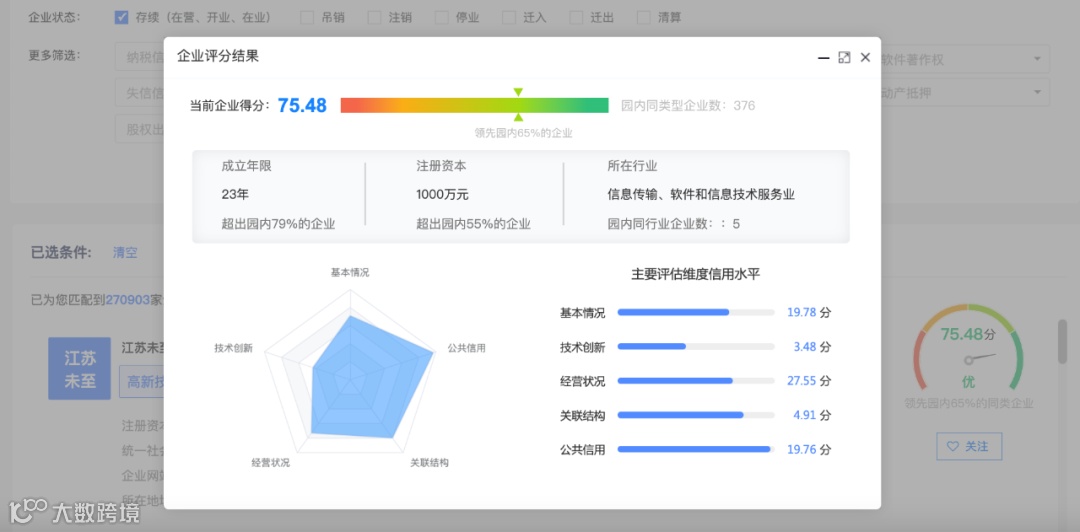This screenshot has height=532, width=1080.
Task: Click the gauge needle in score dial
Action: 981,357
